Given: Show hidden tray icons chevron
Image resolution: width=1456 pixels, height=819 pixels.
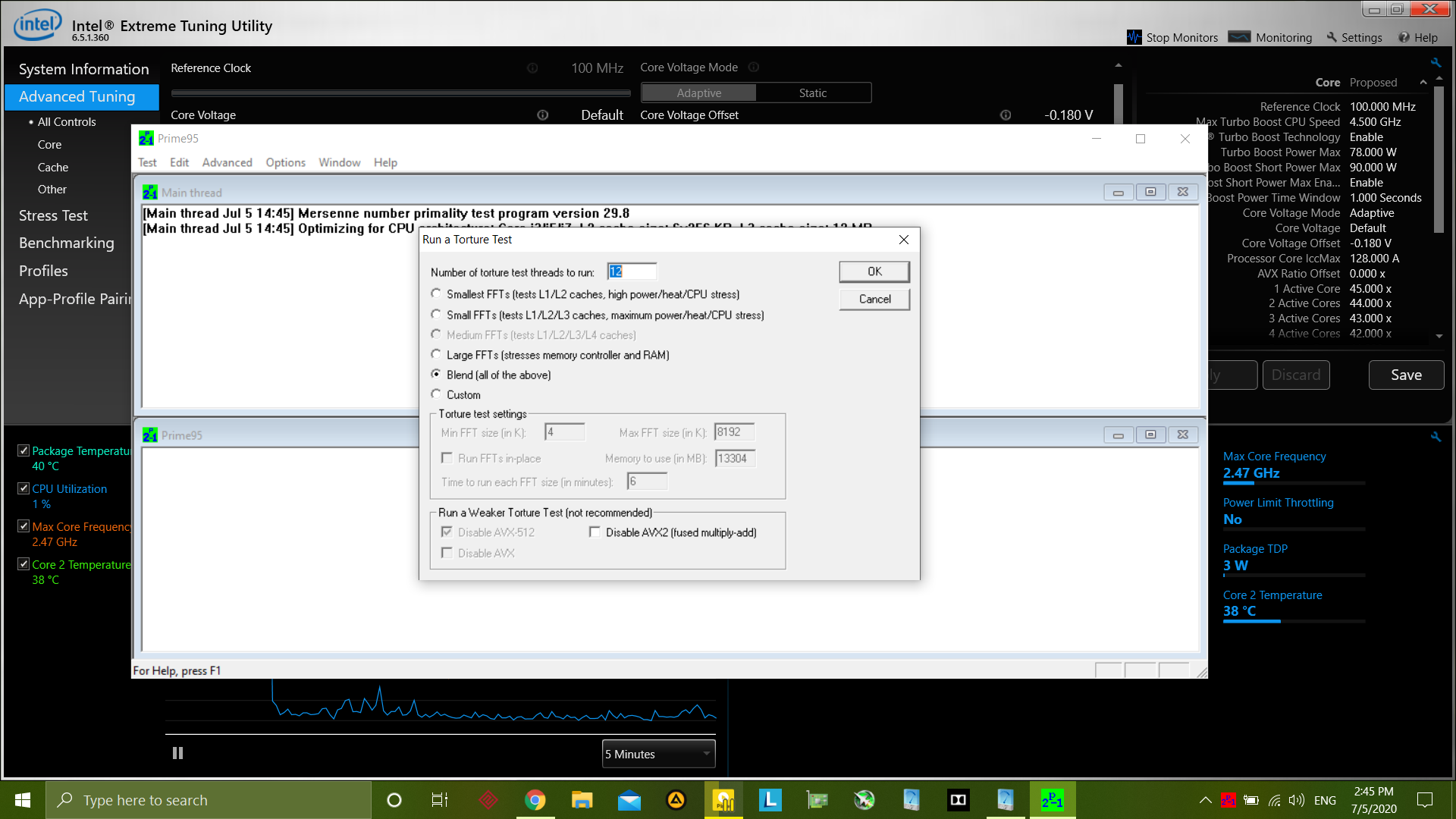Looking at the screenshot, I should [x=1205, y=800].
